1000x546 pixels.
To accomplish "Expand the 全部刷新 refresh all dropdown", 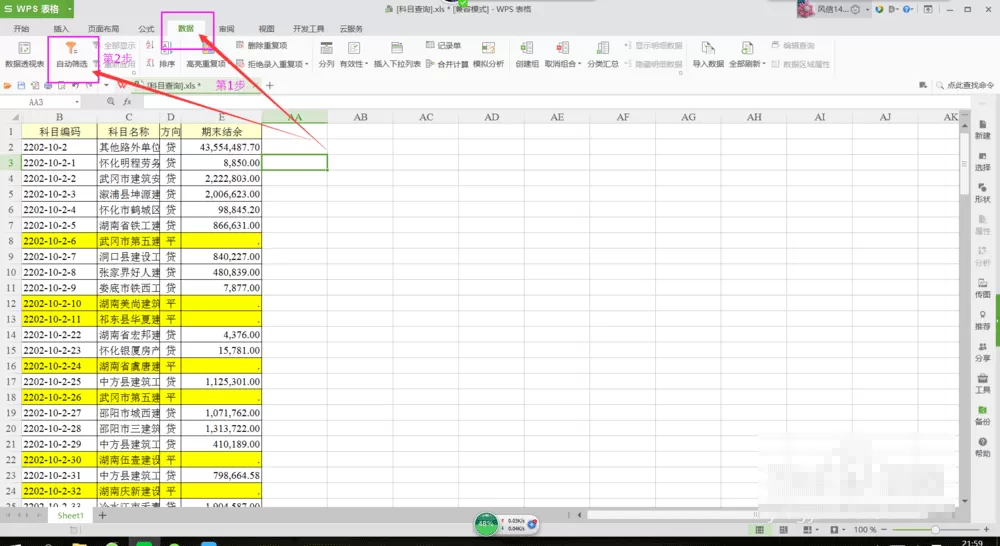I will pos(763,64).
